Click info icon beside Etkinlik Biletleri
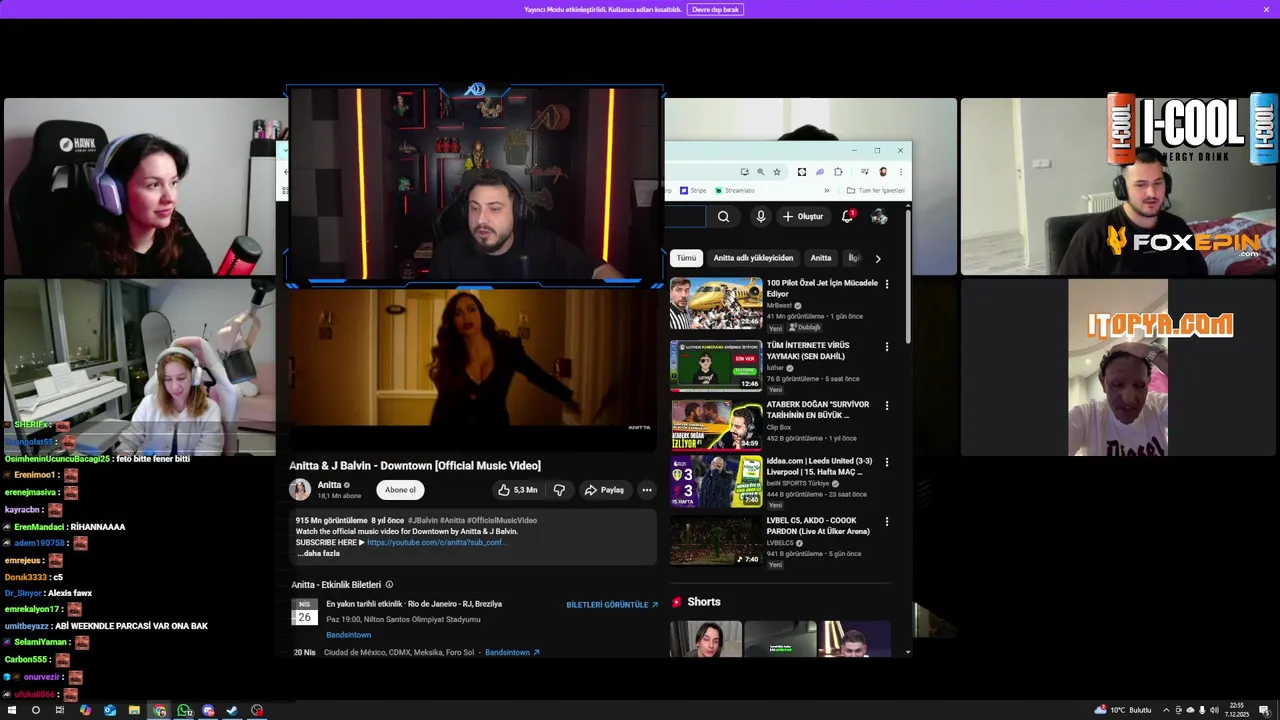The width and height of the screenshot is (1280, 720). pos(389,585)
